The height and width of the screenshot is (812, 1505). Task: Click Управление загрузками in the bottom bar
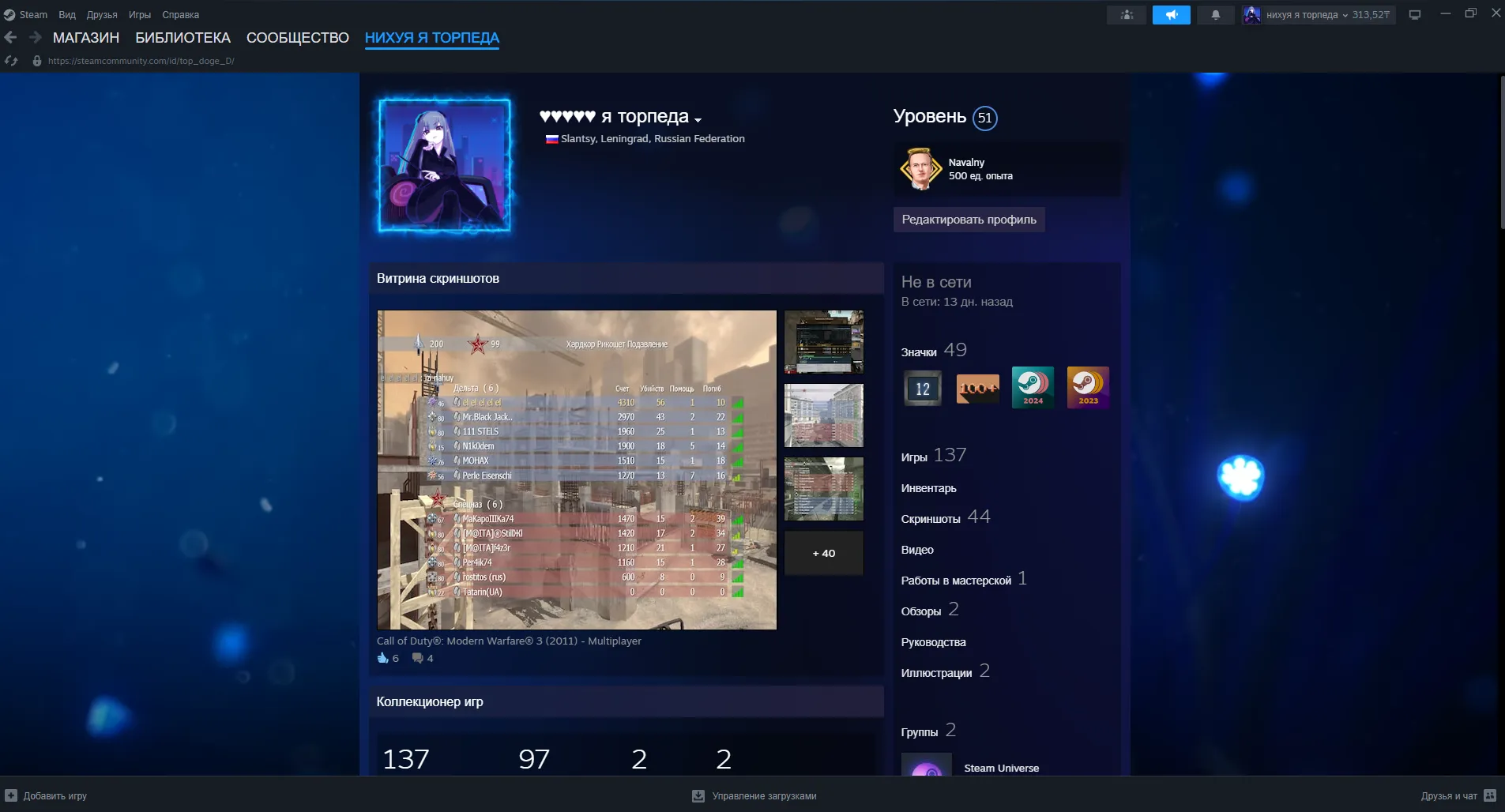(764, 796)
